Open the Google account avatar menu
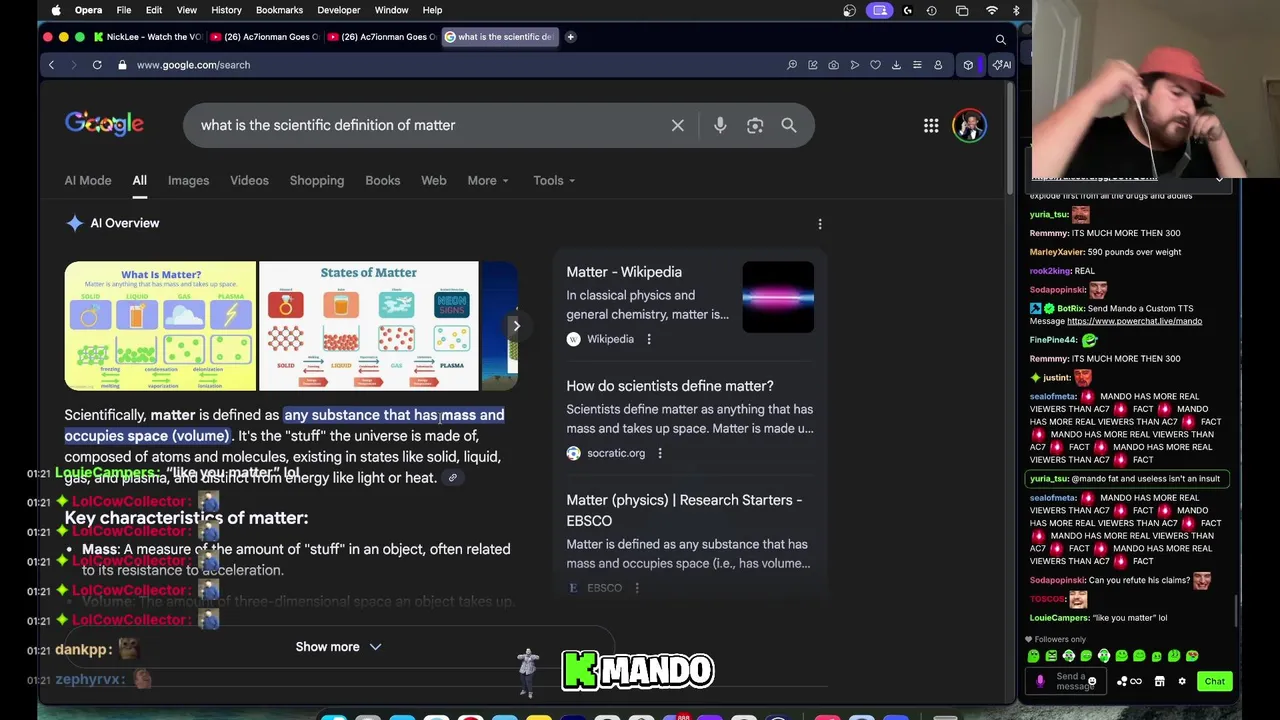The height and width of the screenshot is (720, 1280). pyautogui.click(x=969, y=125)
